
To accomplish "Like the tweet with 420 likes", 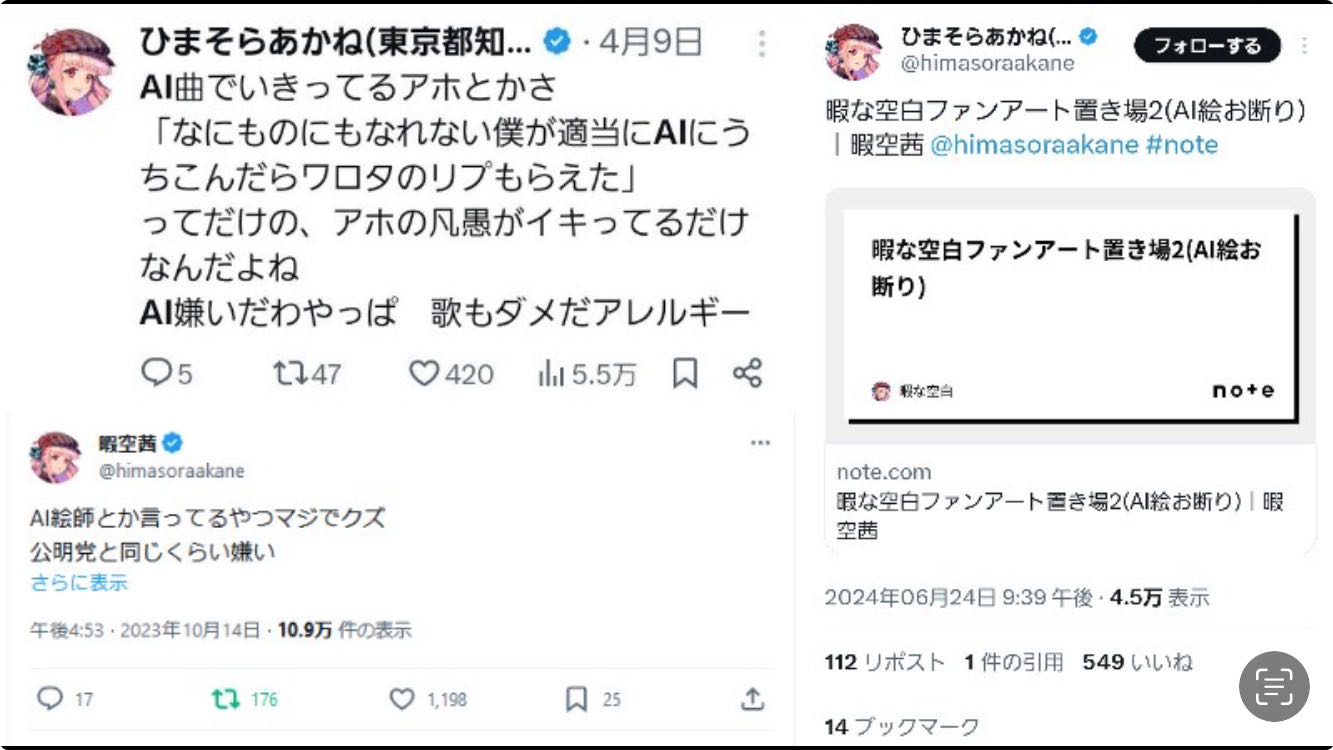I will point(425,374).
